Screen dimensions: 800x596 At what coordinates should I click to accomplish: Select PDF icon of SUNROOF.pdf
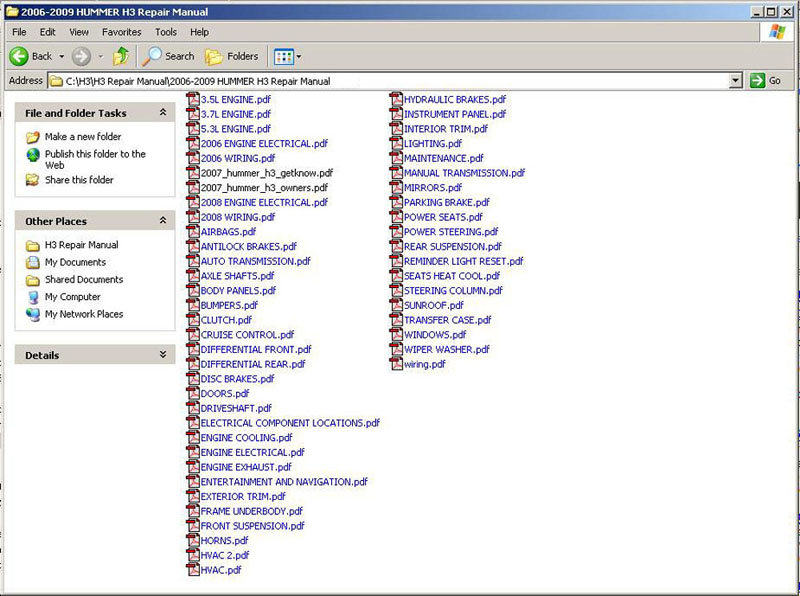(x=396, y=305)
